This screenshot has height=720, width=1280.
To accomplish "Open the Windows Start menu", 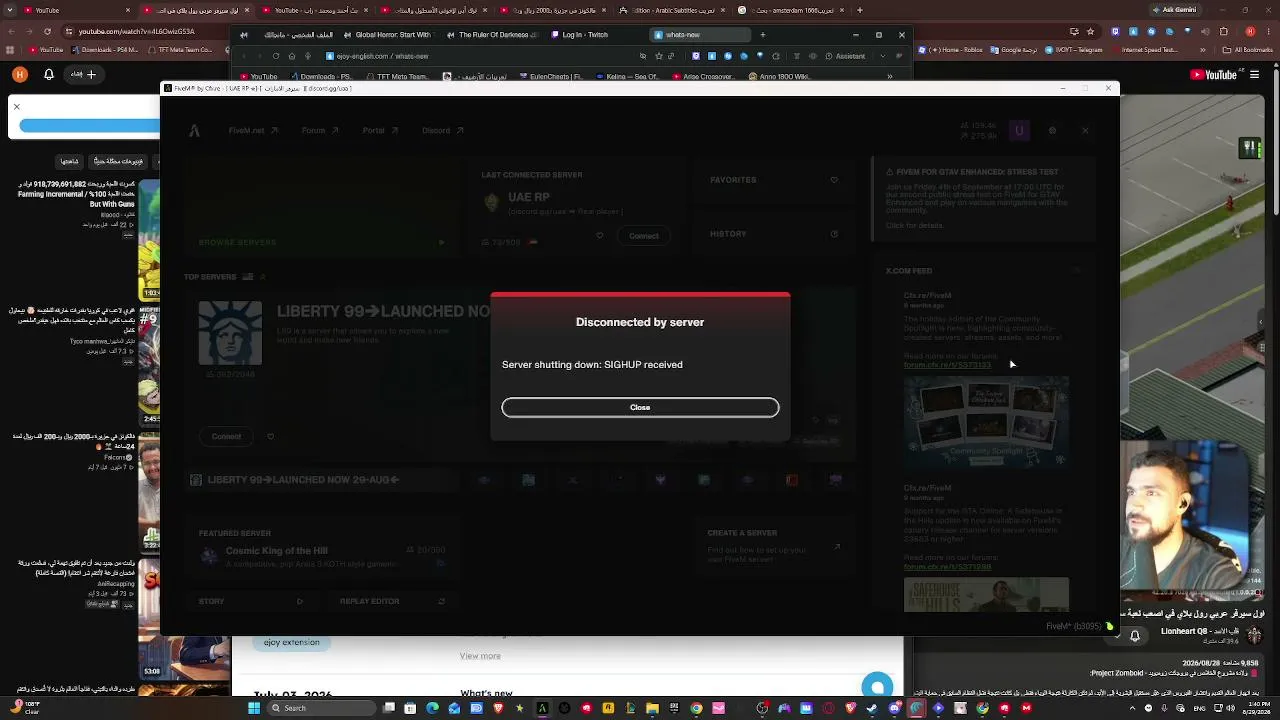I will pos(254,708).
